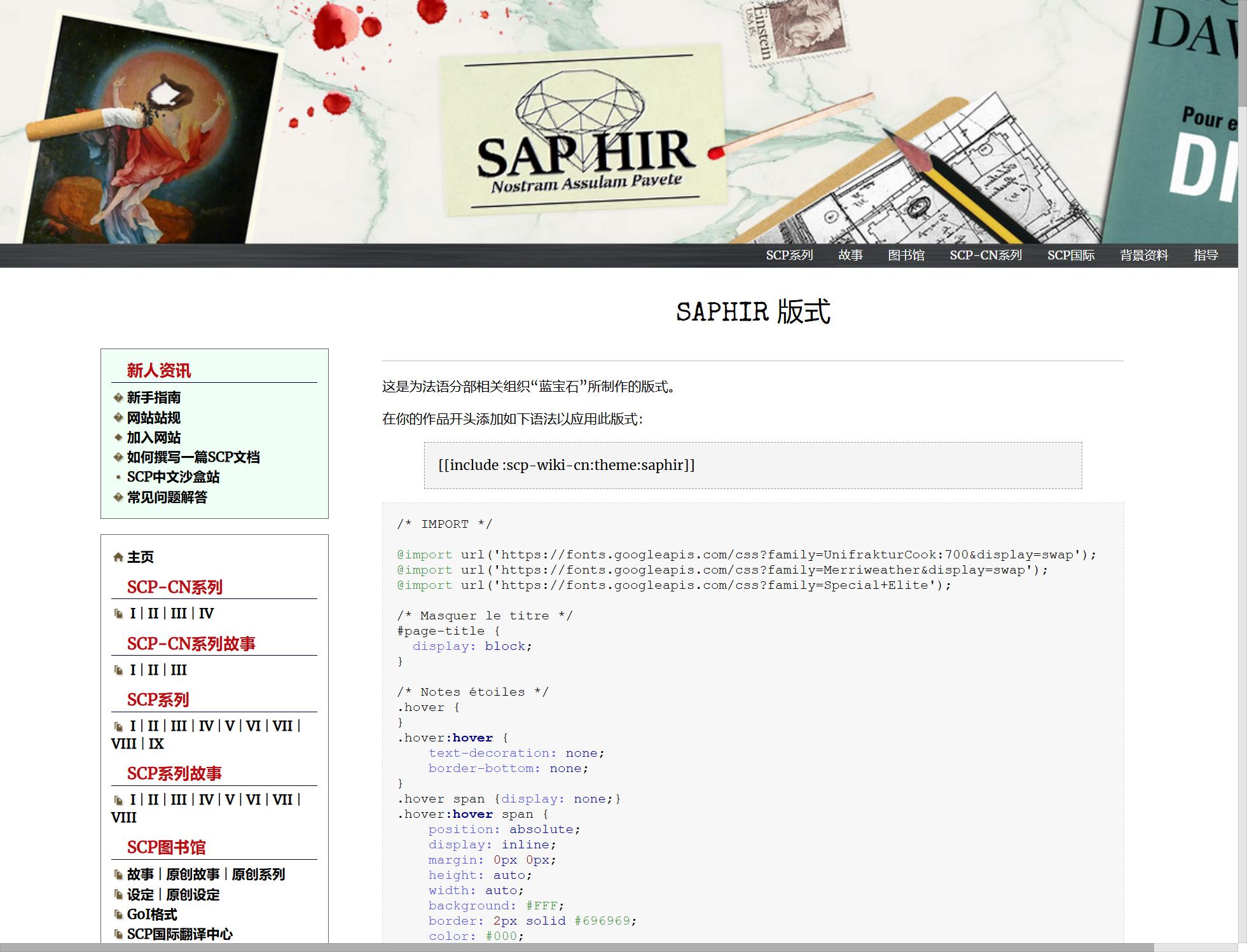The width and height of the screenshot is (1247, 952).
Task: Click the pages icon next to GoI格式
Action: point(119,914)
